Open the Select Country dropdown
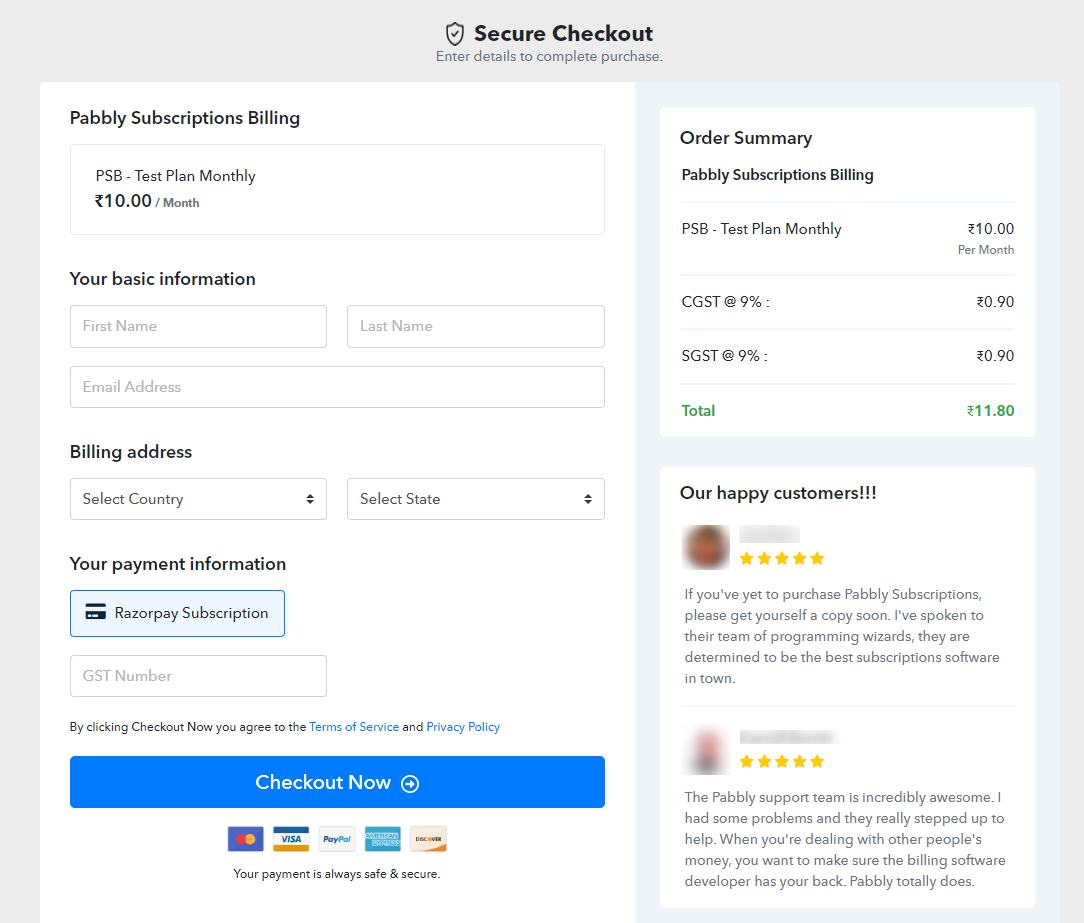 (198, 498)
